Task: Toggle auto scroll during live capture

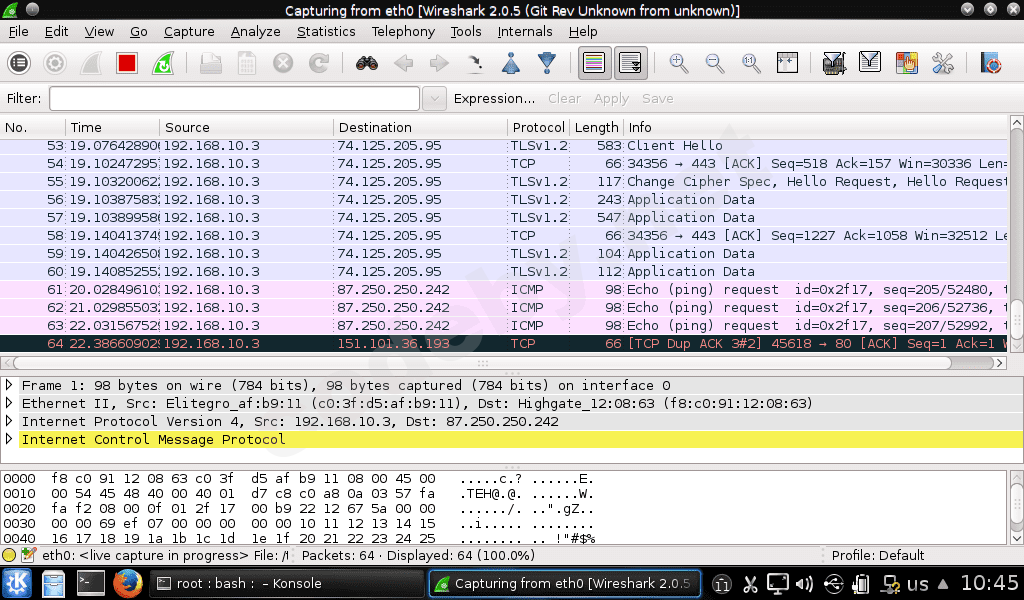Action: click(x=630, y=63)
